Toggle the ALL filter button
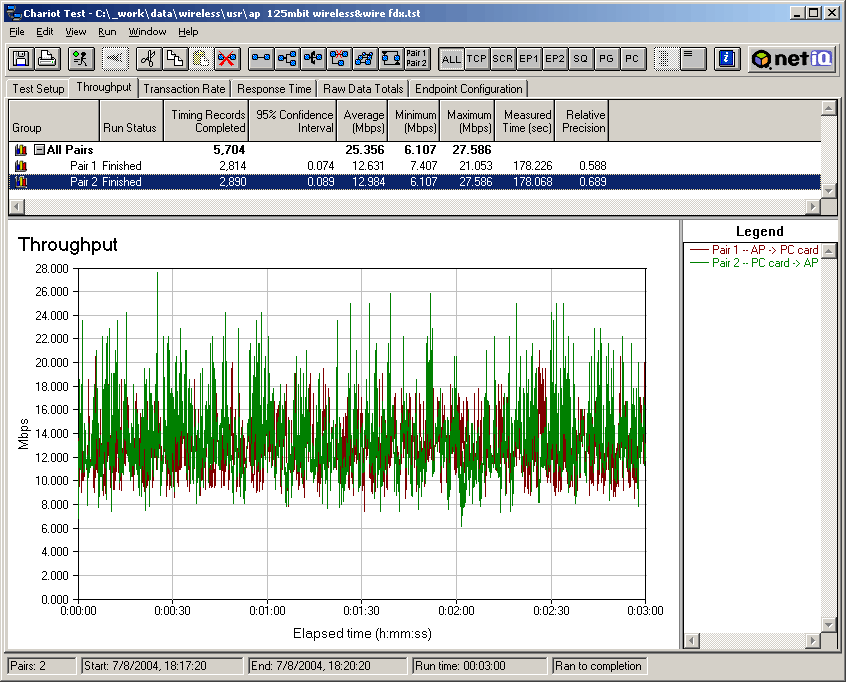The width and height of the screenshot is (846, 682). tap(451, 59)
